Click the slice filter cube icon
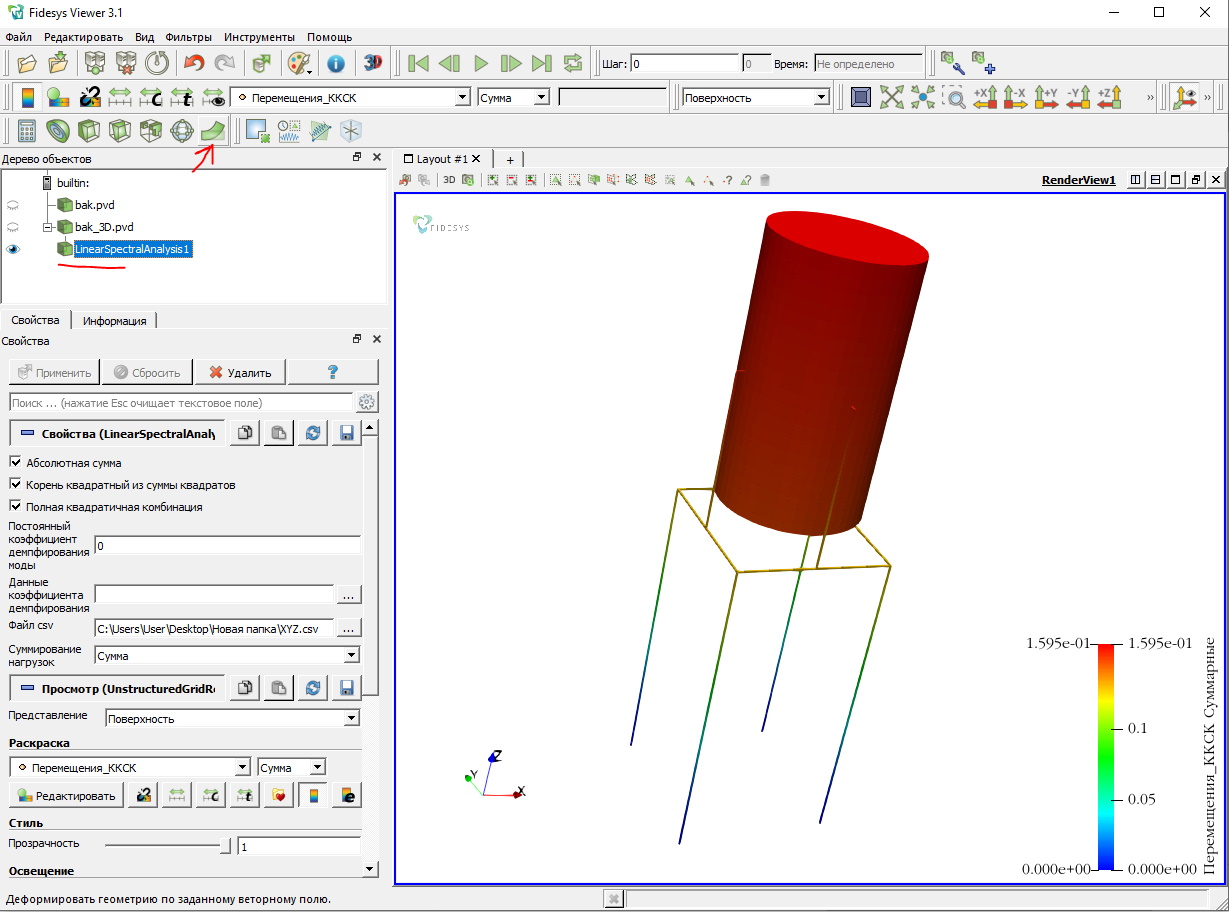The height and width of the screenshot is (912, 1229). pos(120,130)
